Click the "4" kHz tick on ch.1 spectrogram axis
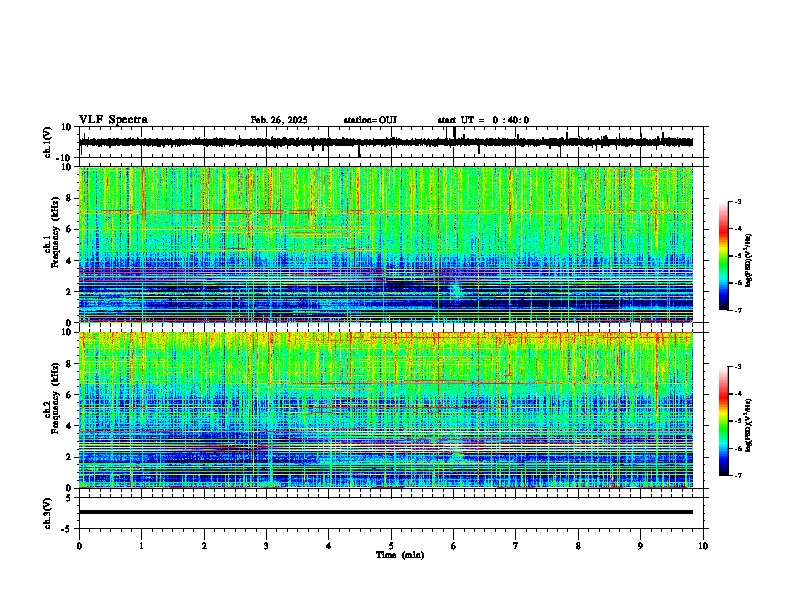Screen dimensions: 792x612 click(70, 261)
